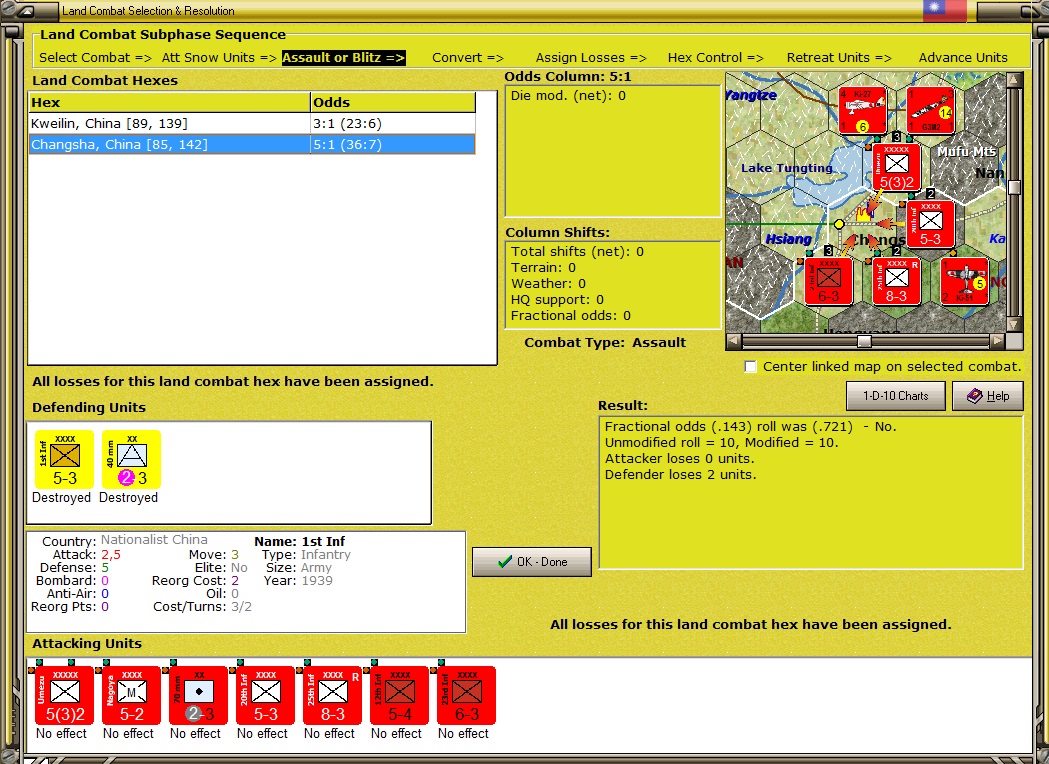Click the book icon on the Help button
The image size is (1049, 764).
point(975,396)
